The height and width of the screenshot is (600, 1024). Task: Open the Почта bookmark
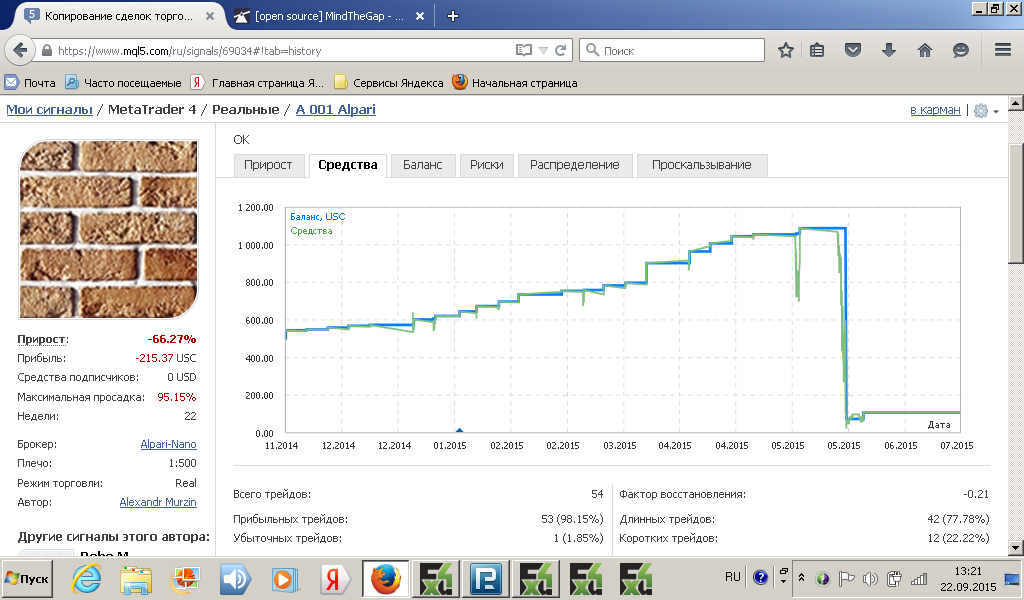30,82
